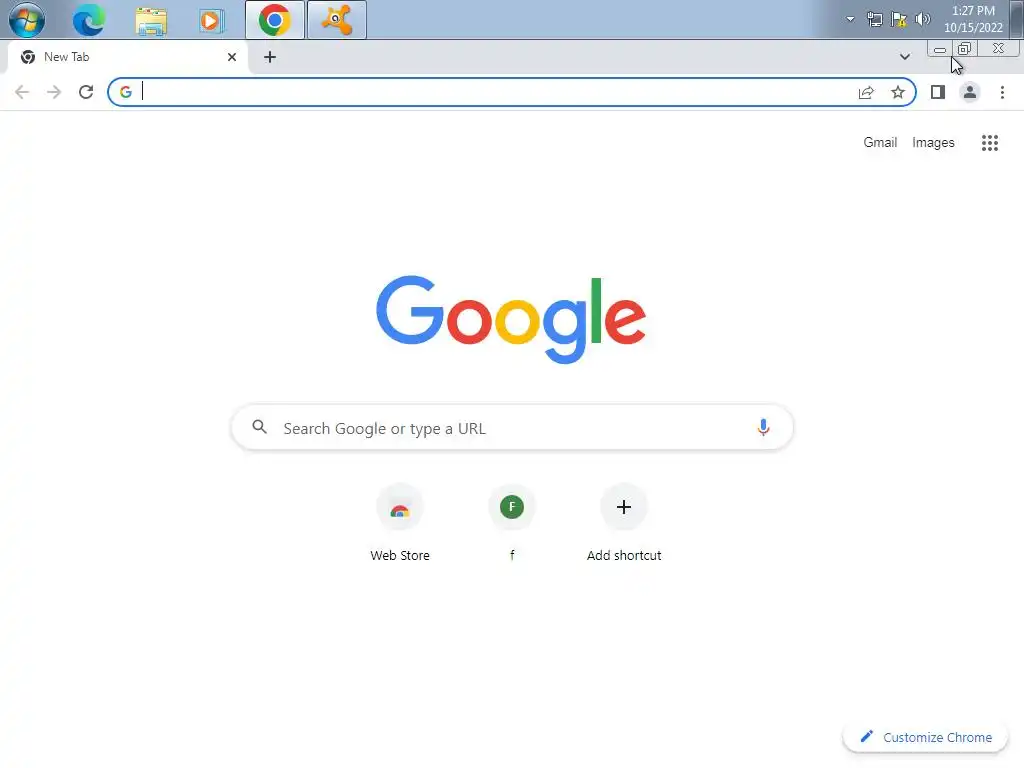The image size is (1024, 768).
Task: Launch Microsoft Edge from the taskbar
Action: 89,20
